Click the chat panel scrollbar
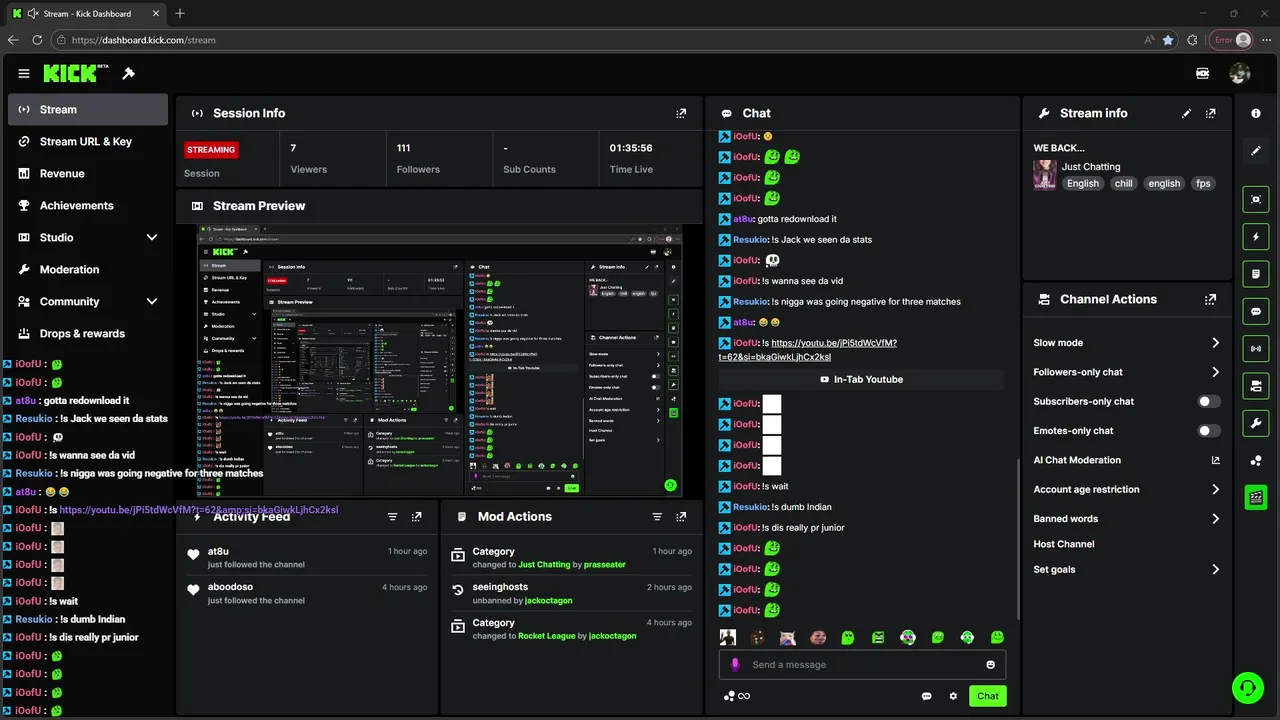Image resolution: width=1280 pixels, height=720 pixels. coord(1018,540)
